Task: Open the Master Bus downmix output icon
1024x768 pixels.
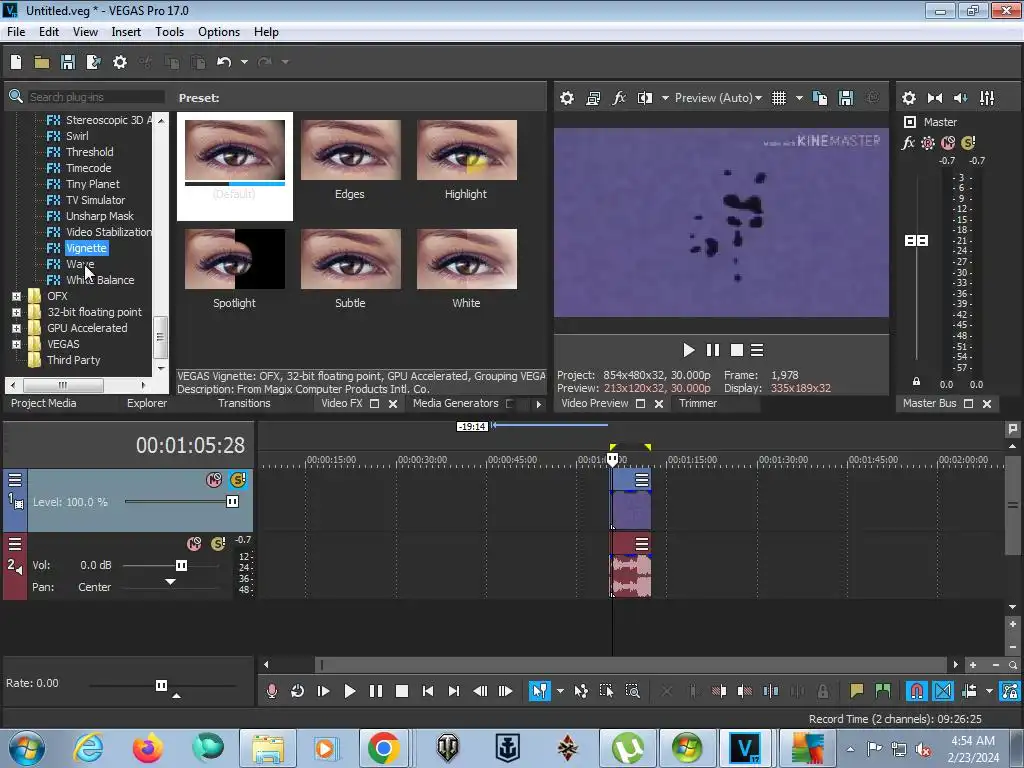Action: pyautogui.click(x=935, y=98)
